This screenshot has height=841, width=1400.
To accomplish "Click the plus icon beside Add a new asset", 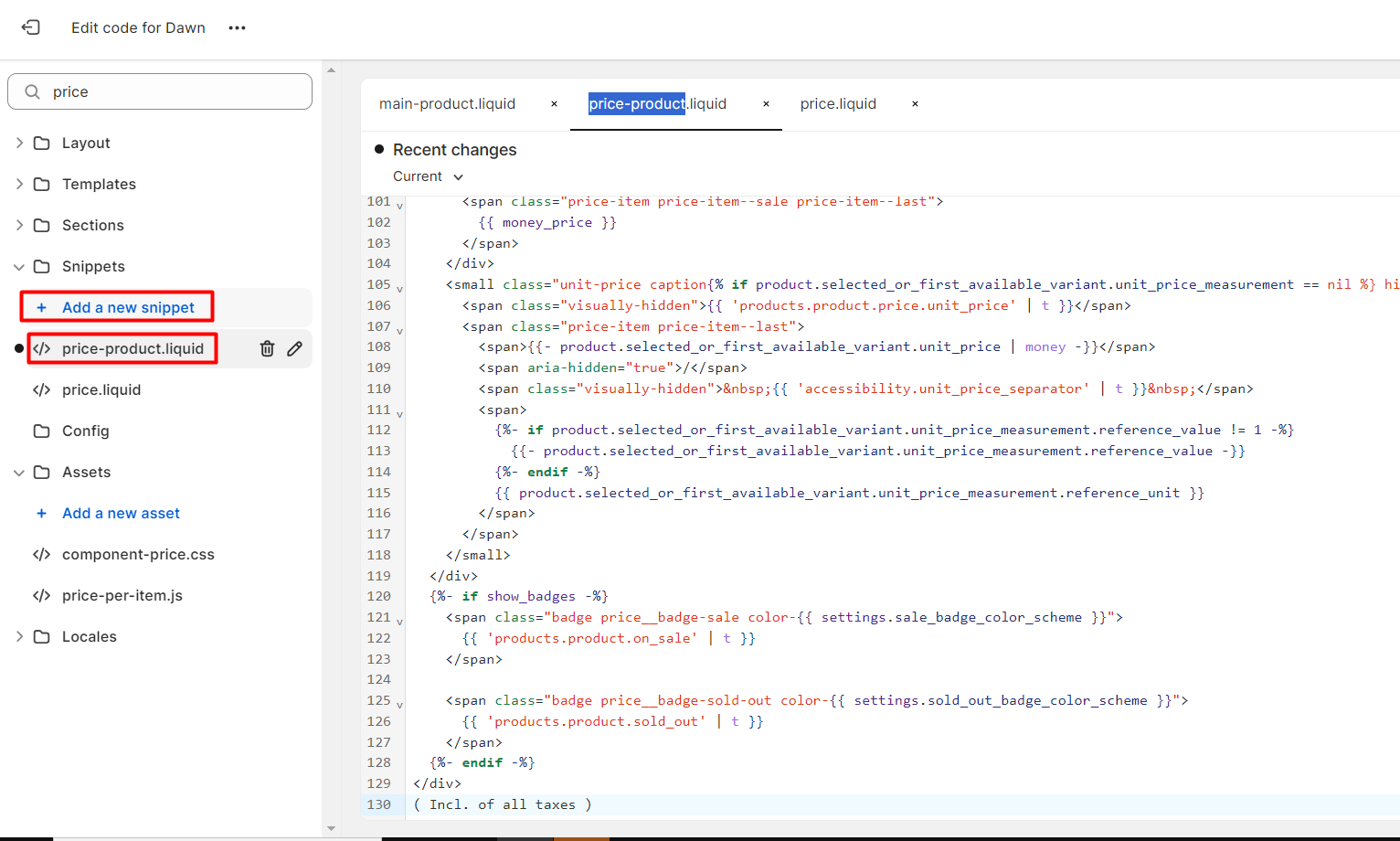I will tap(41, 513).
